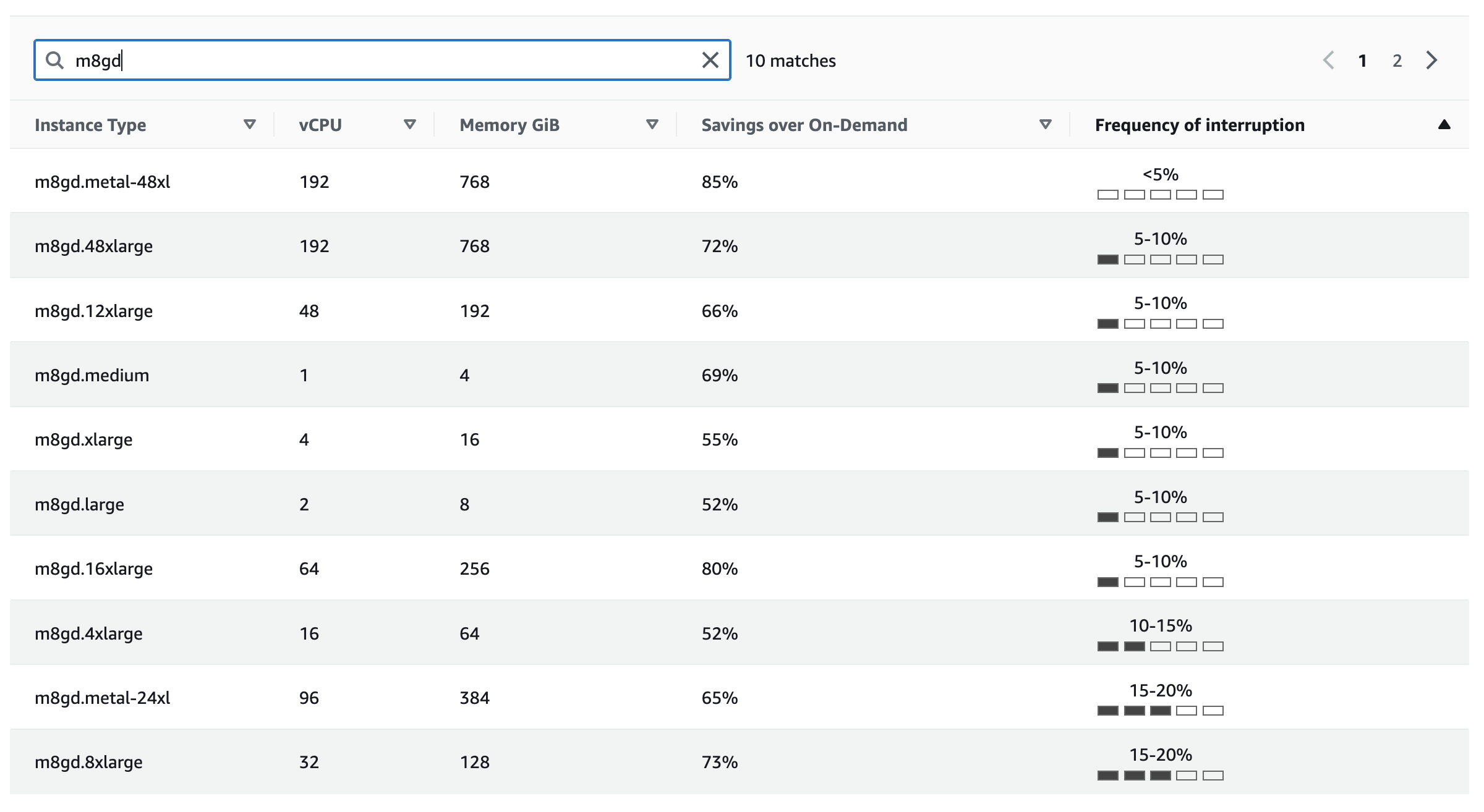
Task: Select m8gd.xlarge instance name
Action: click(x=83, y=439)
